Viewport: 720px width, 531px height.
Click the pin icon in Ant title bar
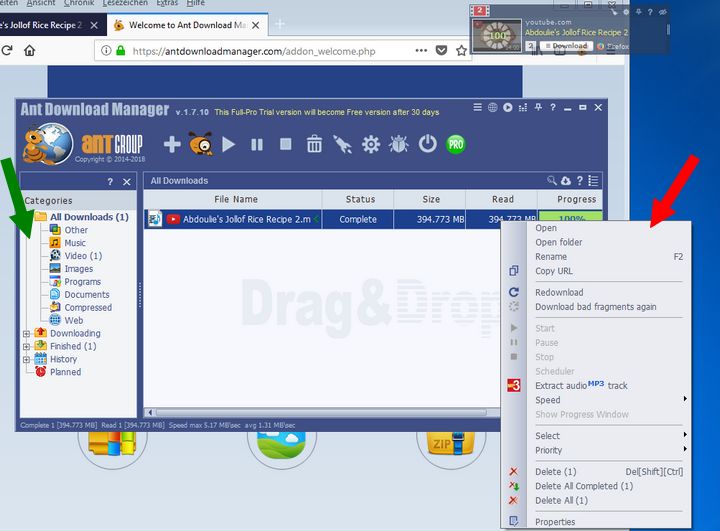pyautogui.click(x=538, y=107)
